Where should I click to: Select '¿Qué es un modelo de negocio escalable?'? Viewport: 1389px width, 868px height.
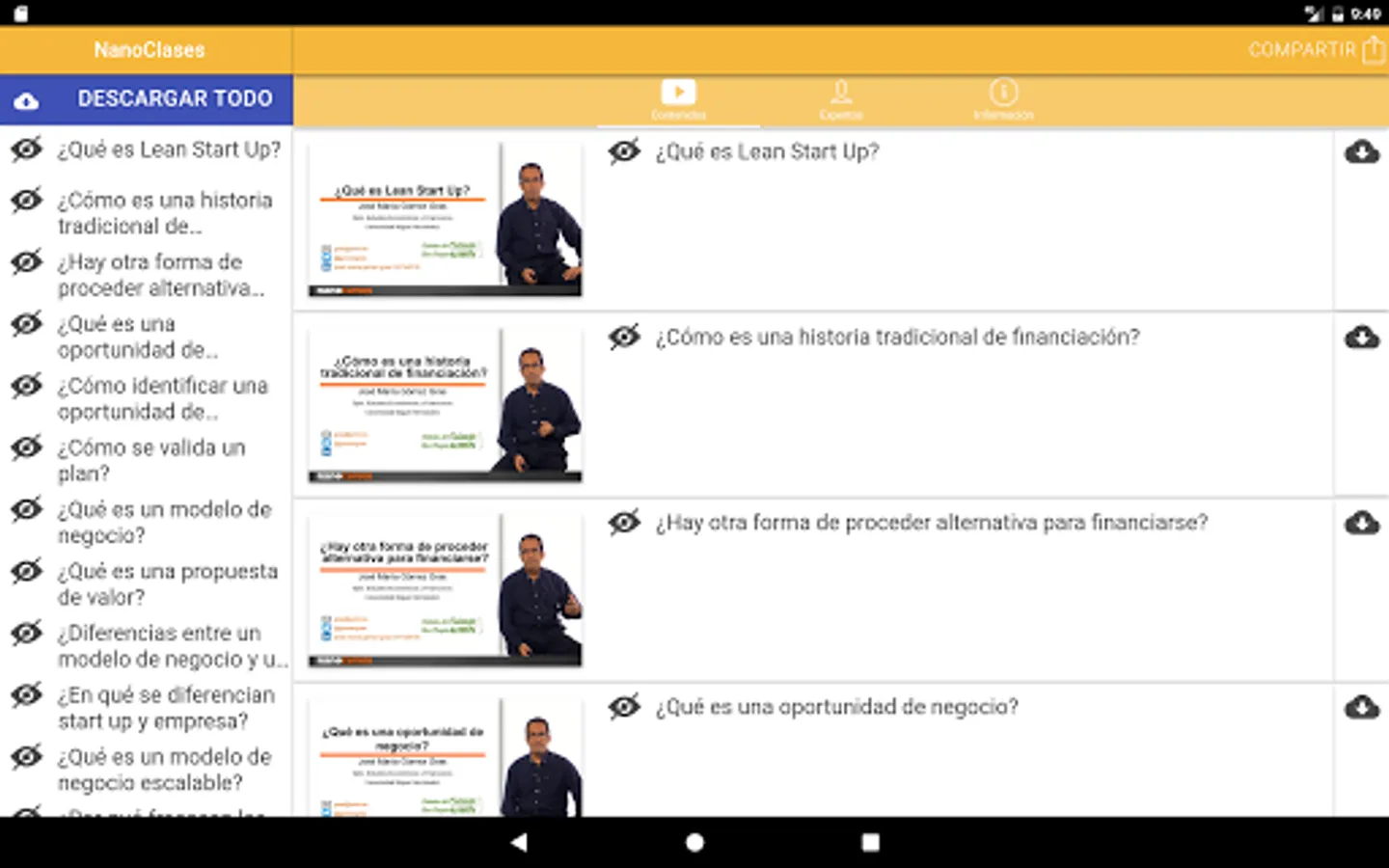click(x=164, y=770)
